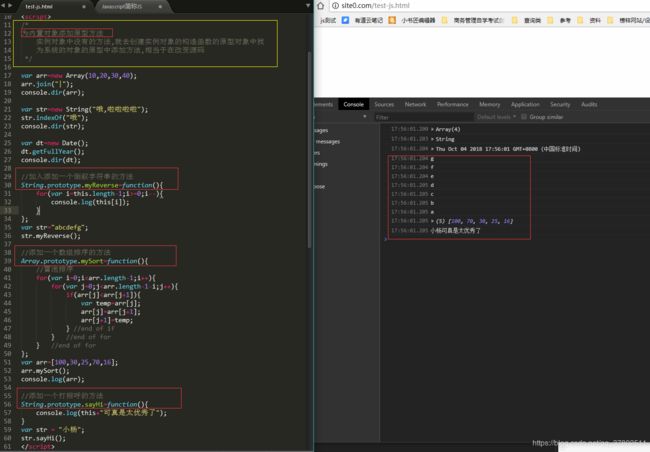Switch to the Performance devtools tab
The width and height of the screenshot is (650, 452).
tap(452, 104)
